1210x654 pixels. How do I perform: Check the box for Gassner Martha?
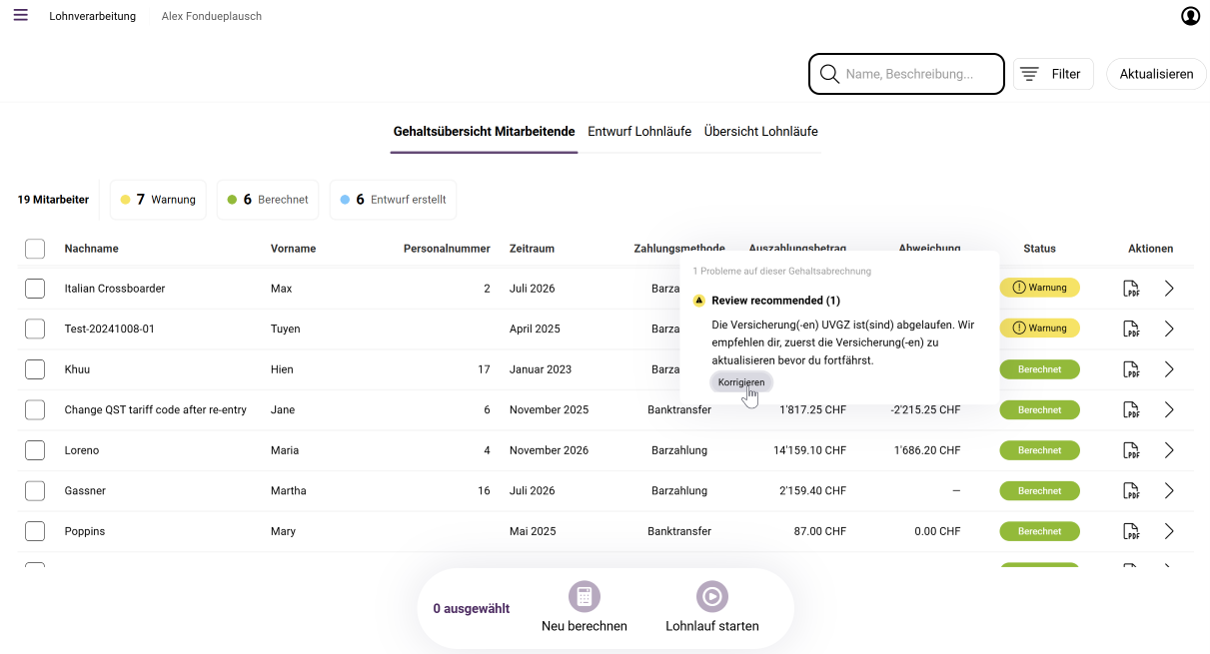click(x=35, y=491)
